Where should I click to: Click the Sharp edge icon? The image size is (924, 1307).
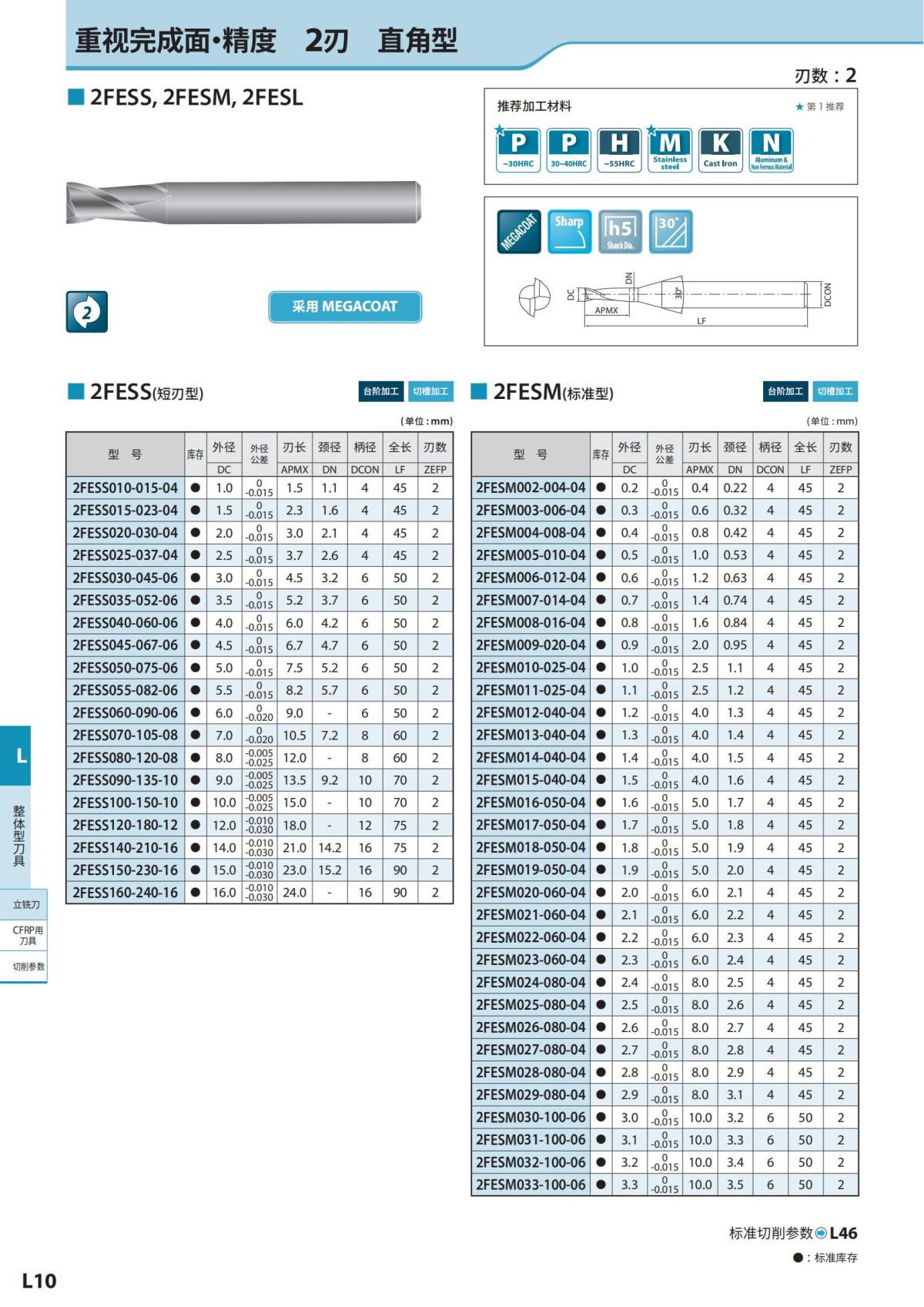click(x=570, y=231)
